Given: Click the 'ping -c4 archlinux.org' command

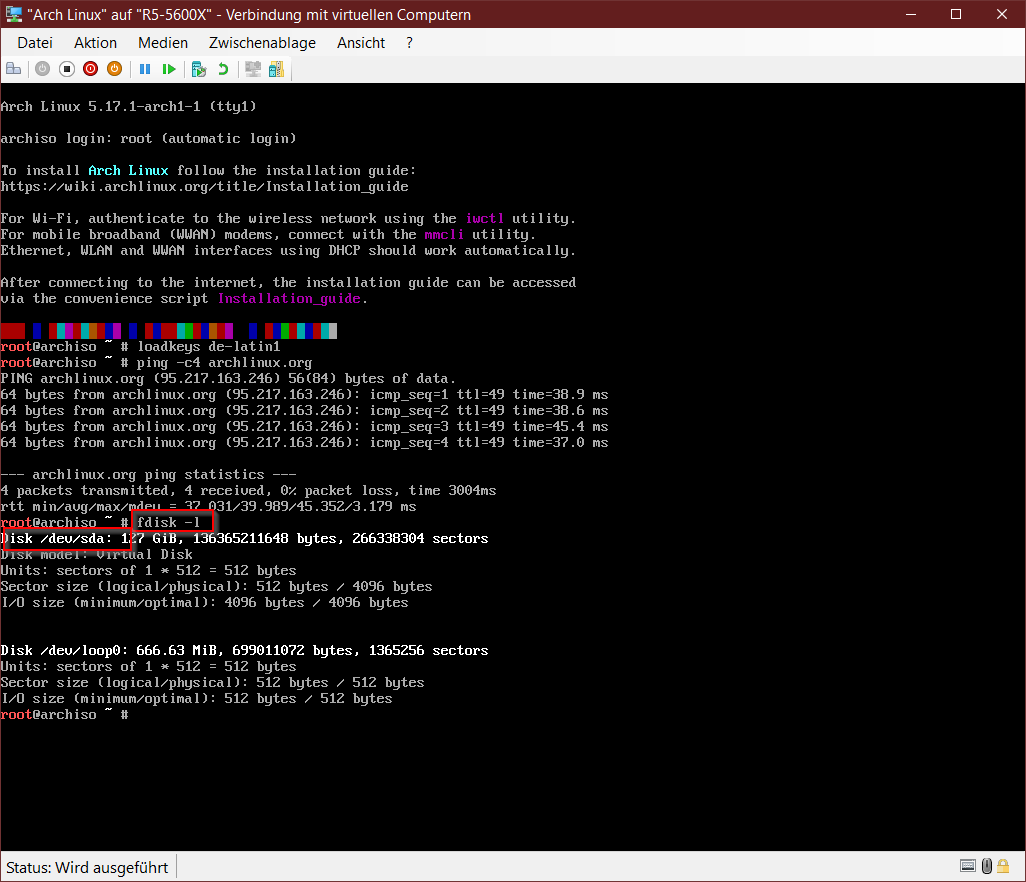Looking at the screenshot, I should point(224,362).
